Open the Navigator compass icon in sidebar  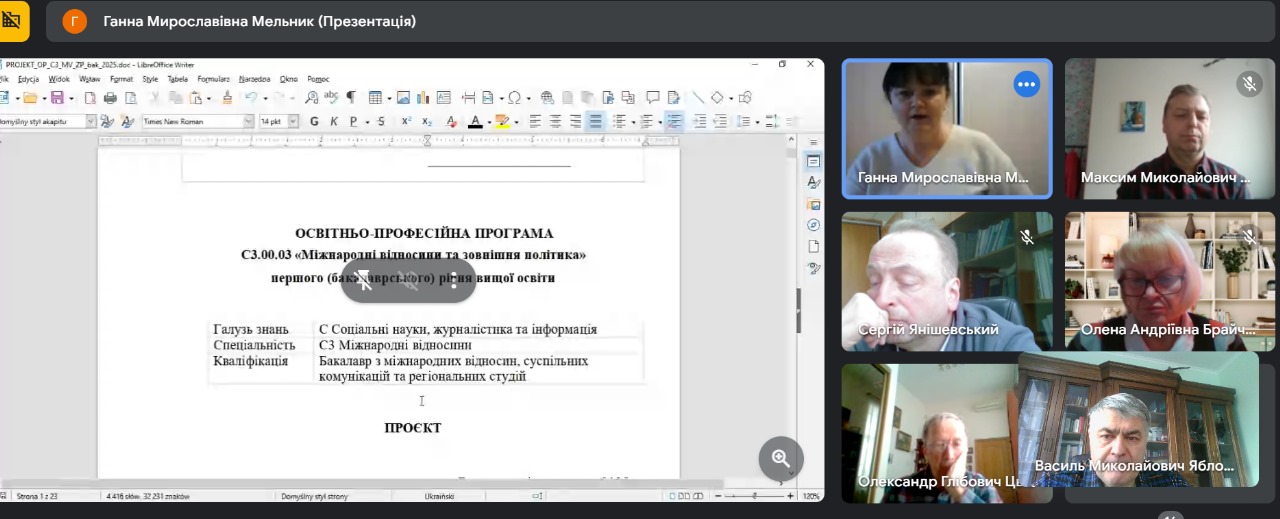814,225
